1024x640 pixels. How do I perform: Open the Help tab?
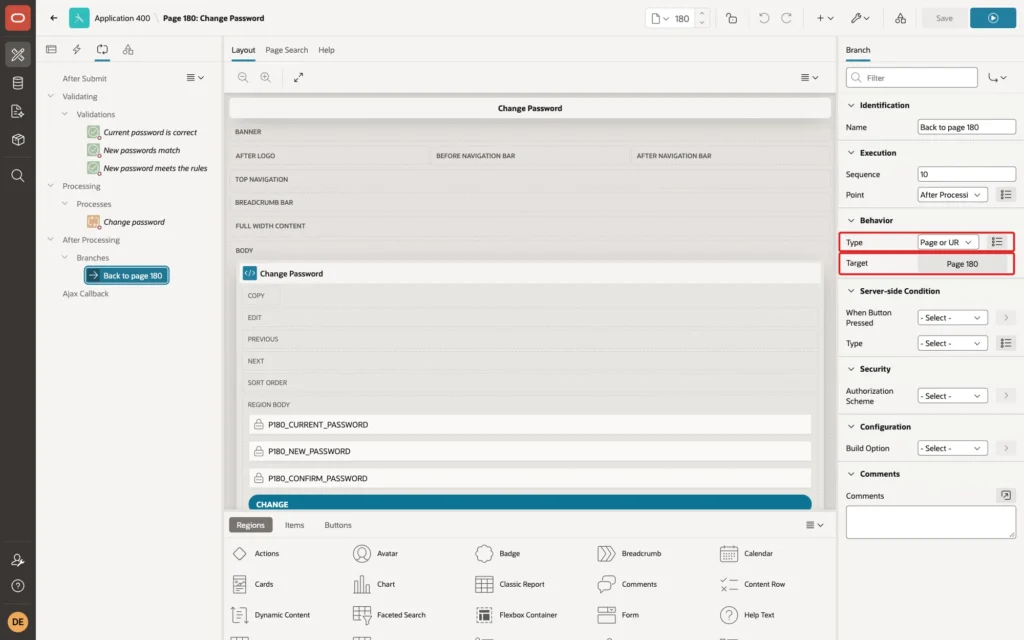[327, 50]
